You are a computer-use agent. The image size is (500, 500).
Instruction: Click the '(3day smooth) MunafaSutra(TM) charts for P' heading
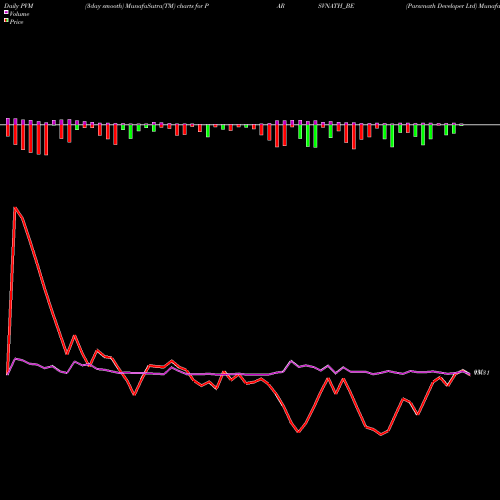pyautogui.click(x=147, y=6)
